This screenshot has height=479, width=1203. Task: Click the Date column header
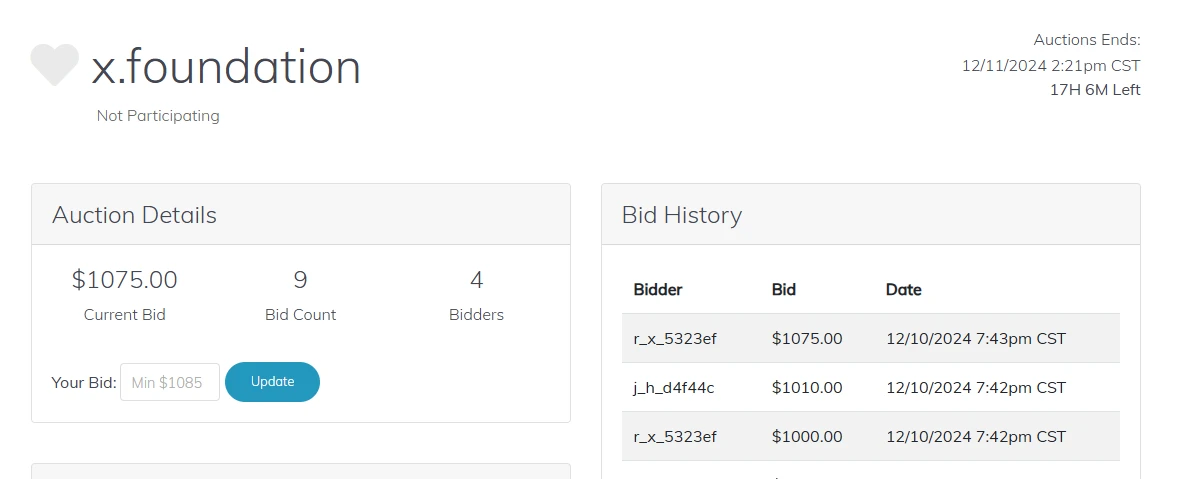(x=903, y=290)
